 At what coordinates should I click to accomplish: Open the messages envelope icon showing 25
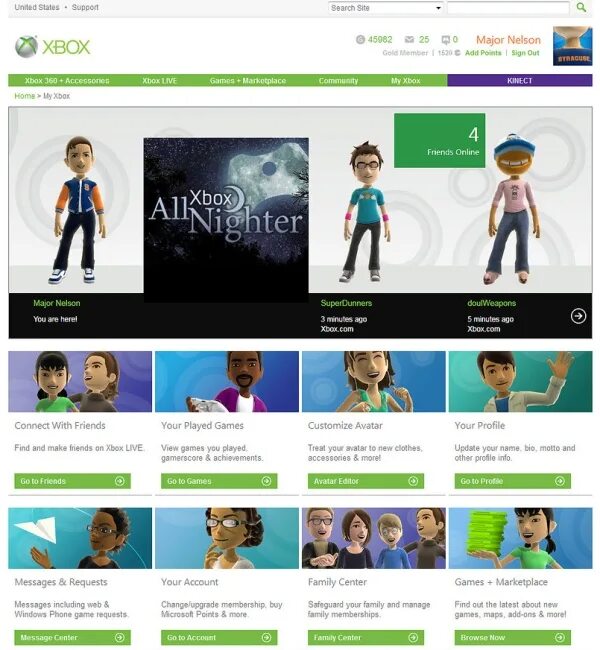click(x=409, y=39)
